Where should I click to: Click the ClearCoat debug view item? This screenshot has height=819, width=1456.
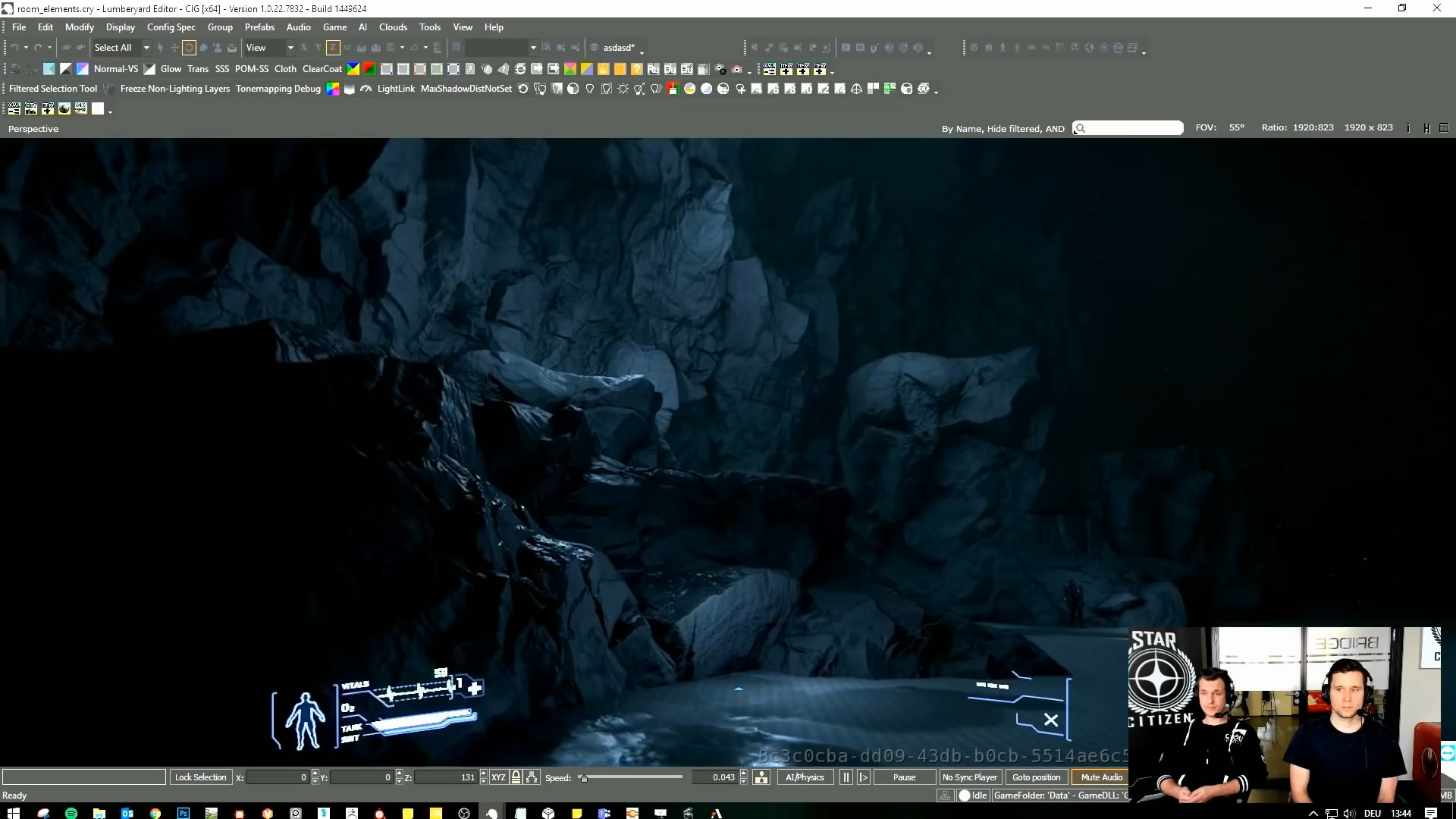pyautogui.click(x=322, y=69)
